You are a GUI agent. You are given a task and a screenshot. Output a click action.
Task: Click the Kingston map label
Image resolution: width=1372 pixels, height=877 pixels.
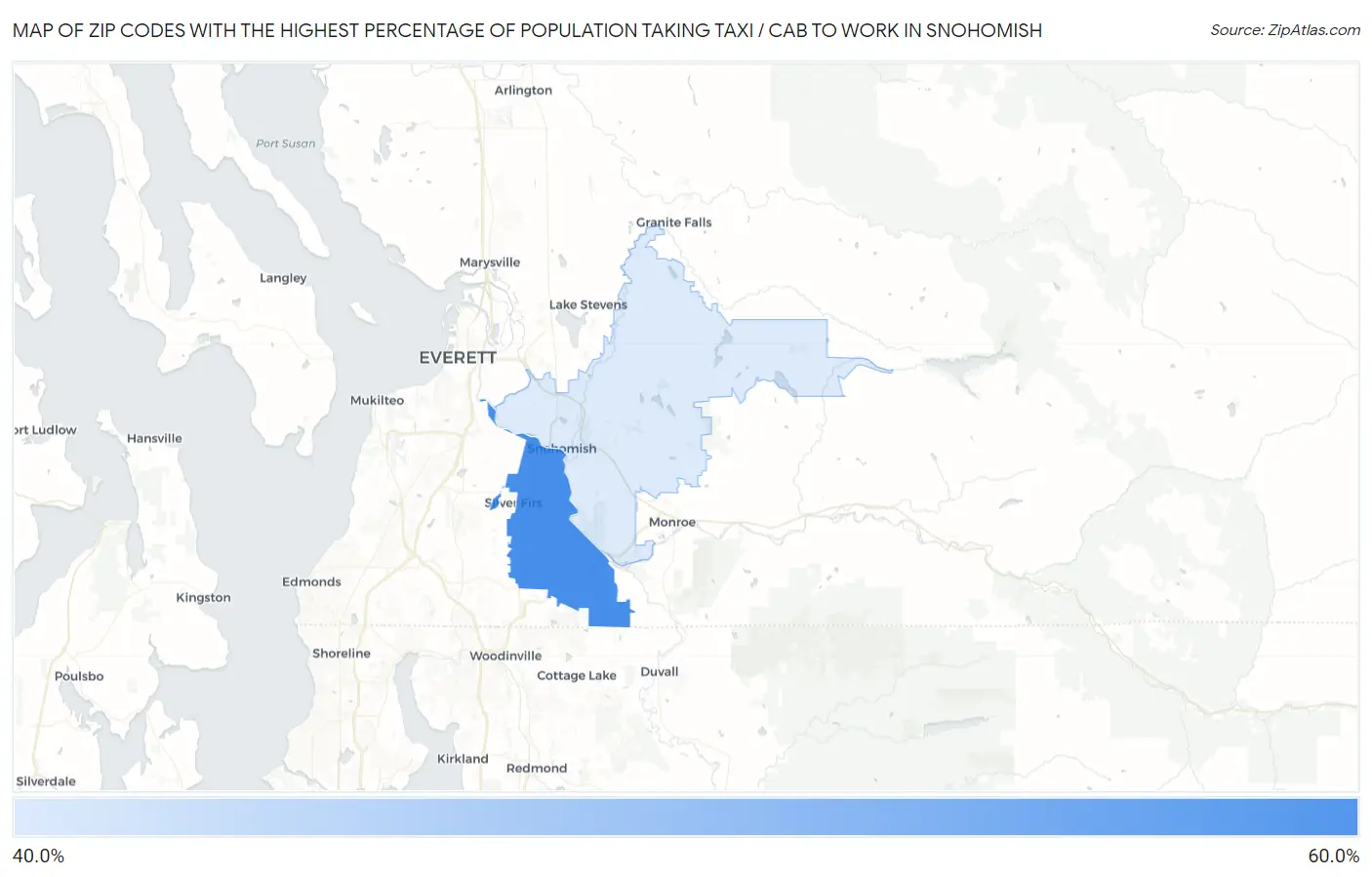point(203,597)
